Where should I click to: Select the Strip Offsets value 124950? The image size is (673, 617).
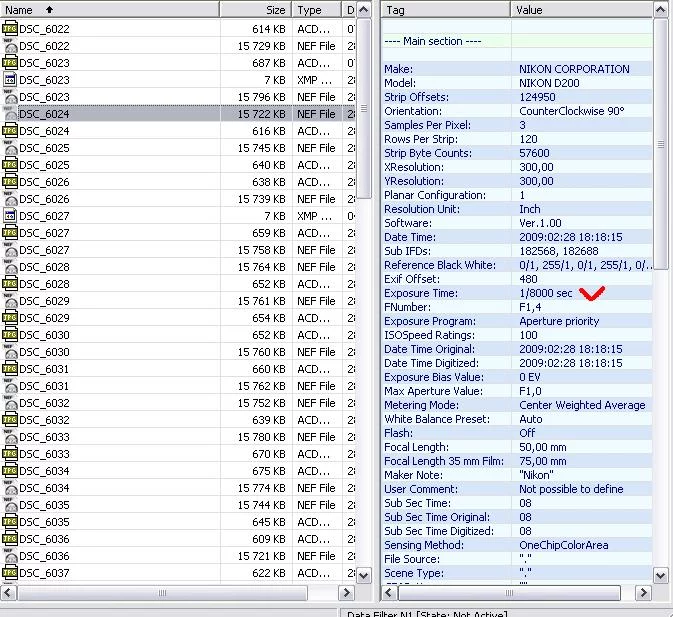[x=537, y=97]
